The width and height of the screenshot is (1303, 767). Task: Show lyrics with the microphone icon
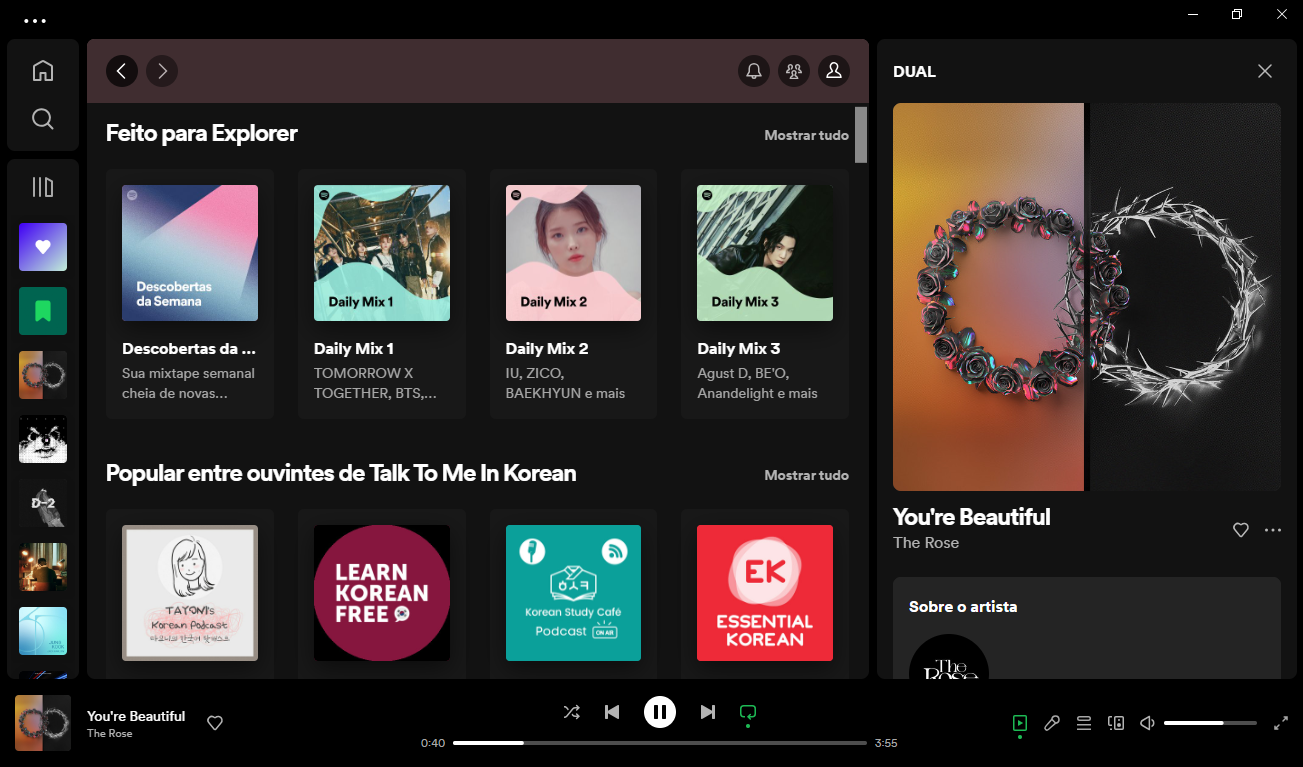coord(1051,723)
